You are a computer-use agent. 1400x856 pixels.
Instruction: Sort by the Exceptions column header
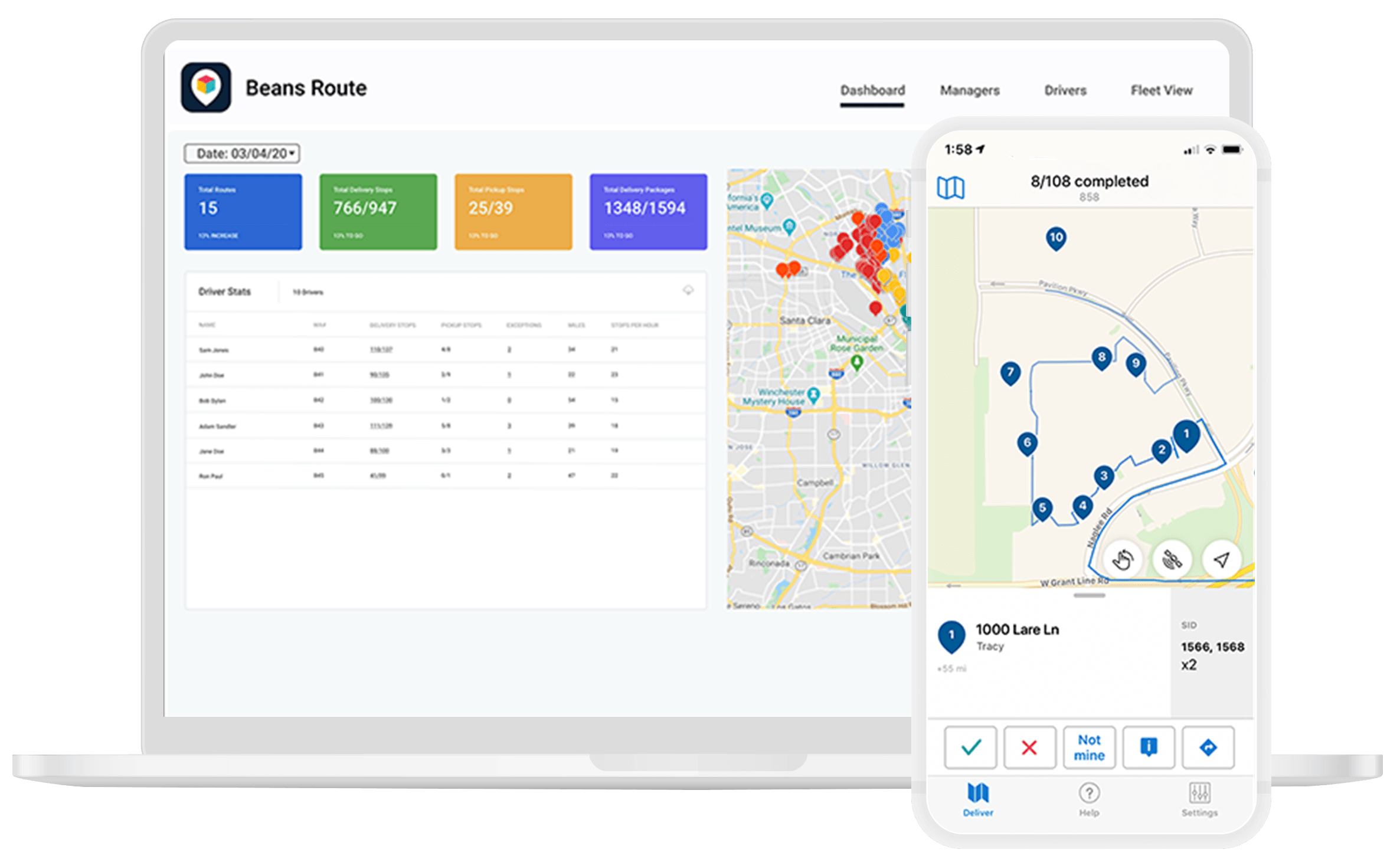click(x=524, y=325)
